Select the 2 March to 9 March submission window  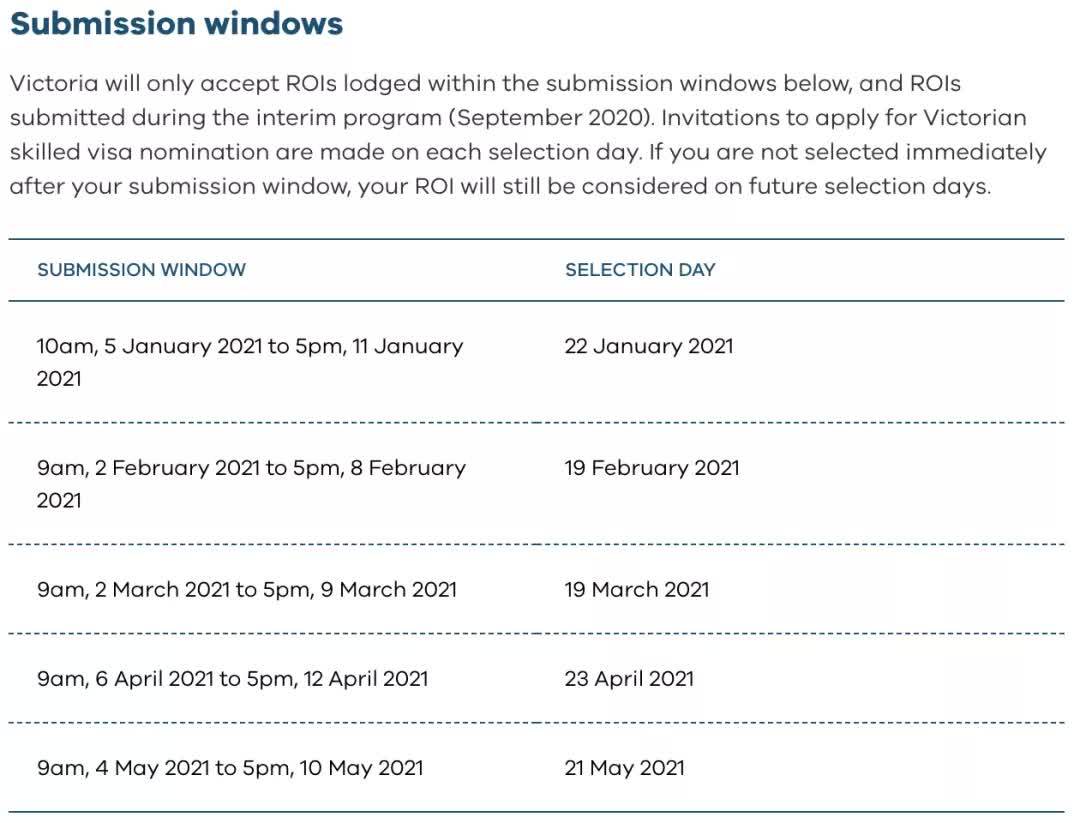point(246,589)
